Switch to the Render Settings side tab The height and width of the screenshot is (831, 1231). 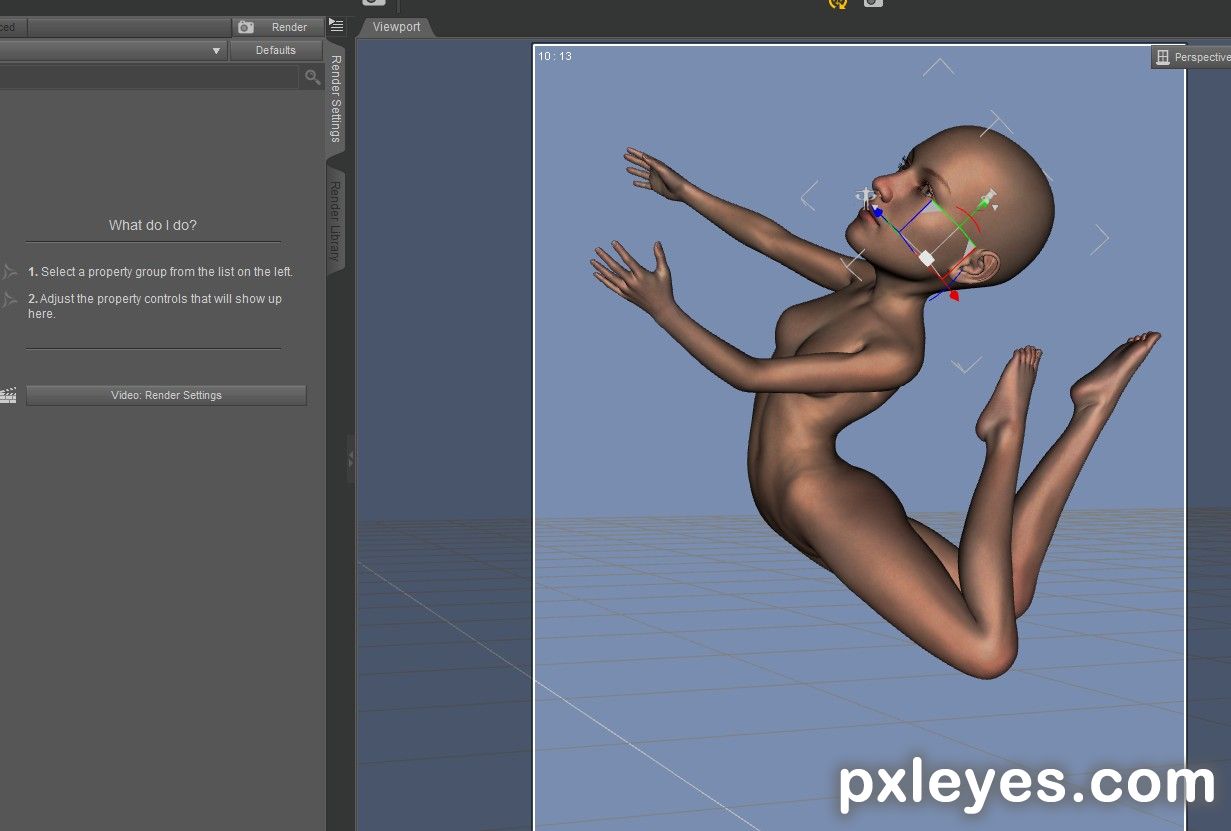pyautogui.click(x=336, y=98)
